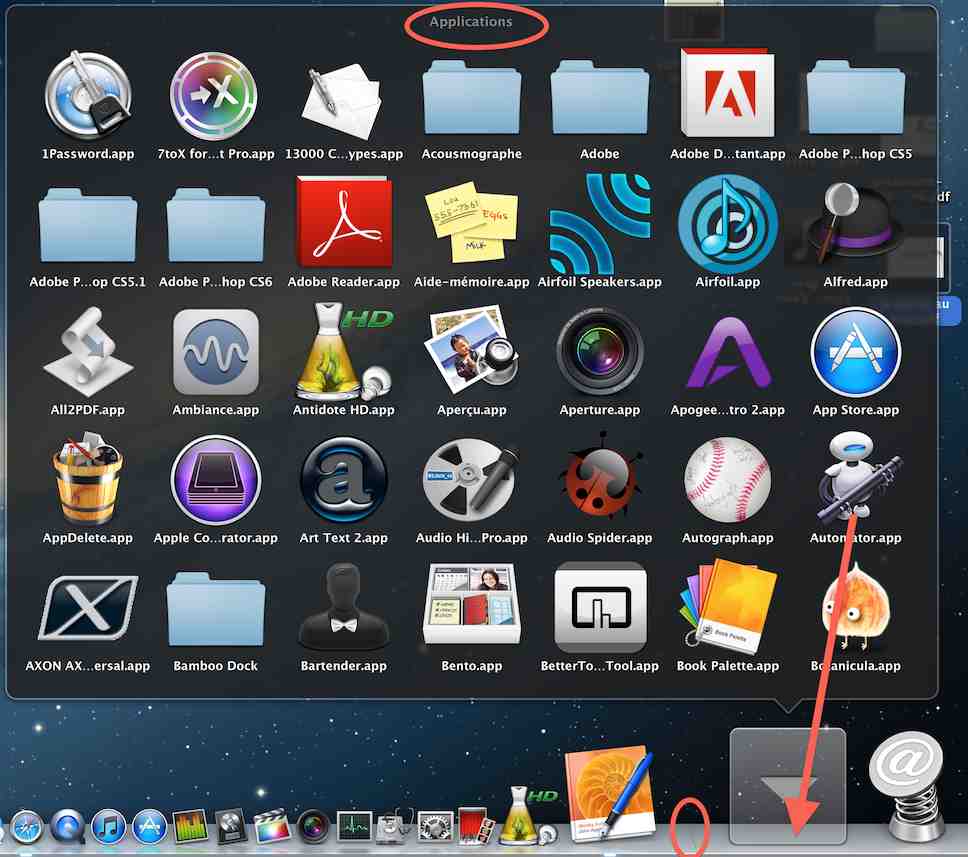Image resolution: width=968 pixels, height=857 pixels.
Task: Open the Adobe folder
Action: pos(599,97)
